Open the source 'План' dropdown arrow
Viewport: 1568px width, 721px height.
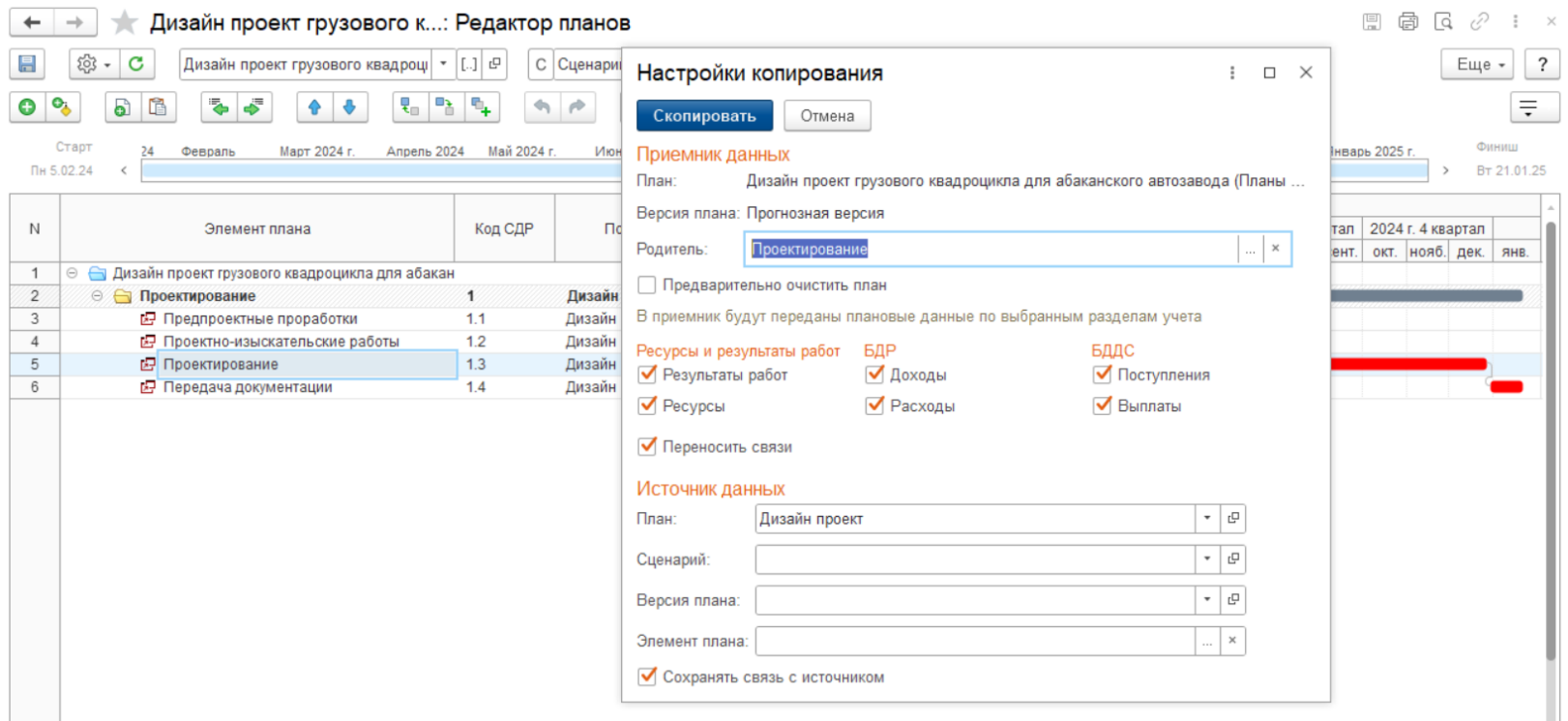[1206, 519]
